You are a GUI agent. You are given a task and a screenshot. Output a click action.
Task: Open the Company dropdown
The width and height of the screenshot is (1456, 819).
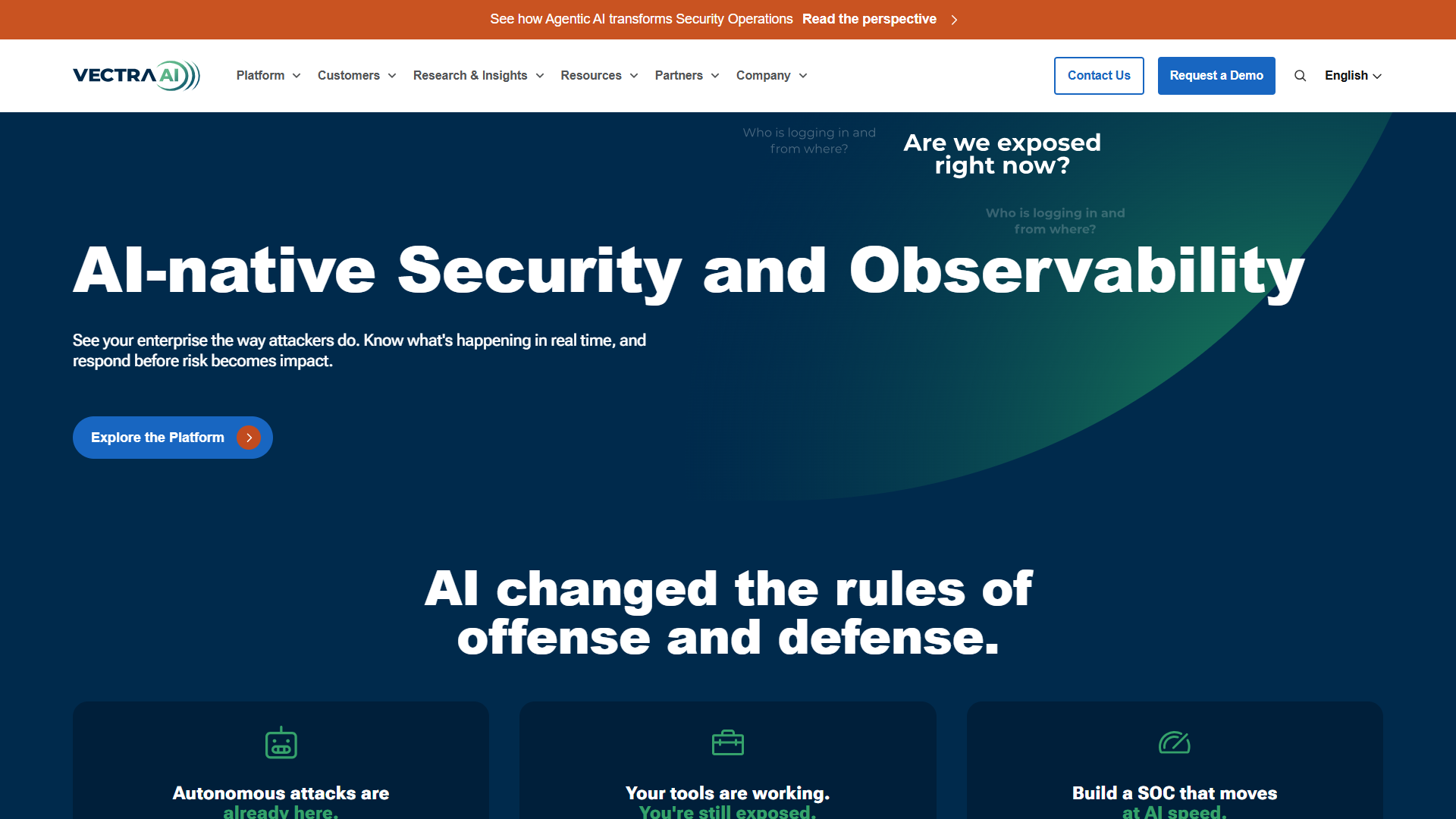[x=771, y=76]
